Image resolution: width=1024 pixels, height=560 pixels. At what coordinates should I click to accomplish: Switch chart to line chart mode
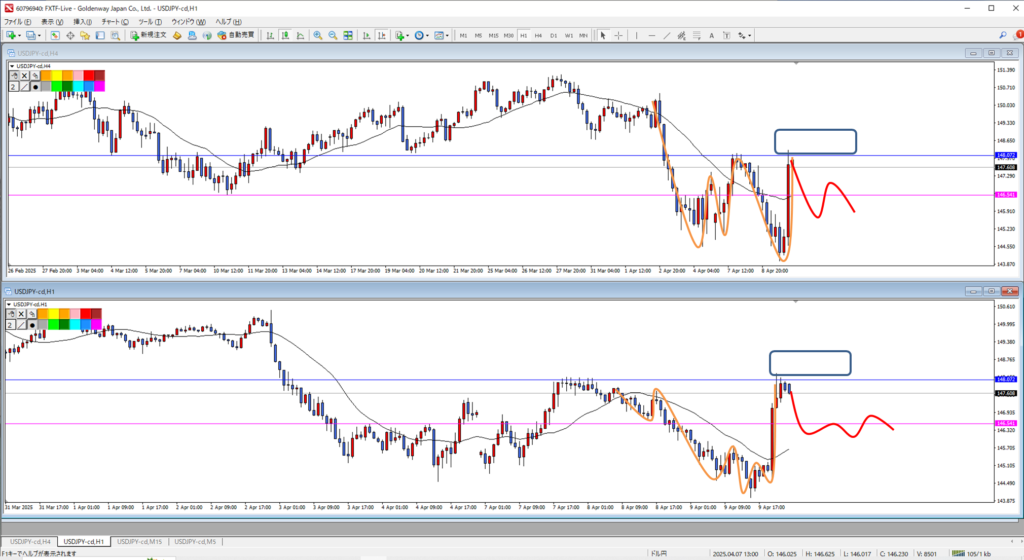[x=300, y=35]
